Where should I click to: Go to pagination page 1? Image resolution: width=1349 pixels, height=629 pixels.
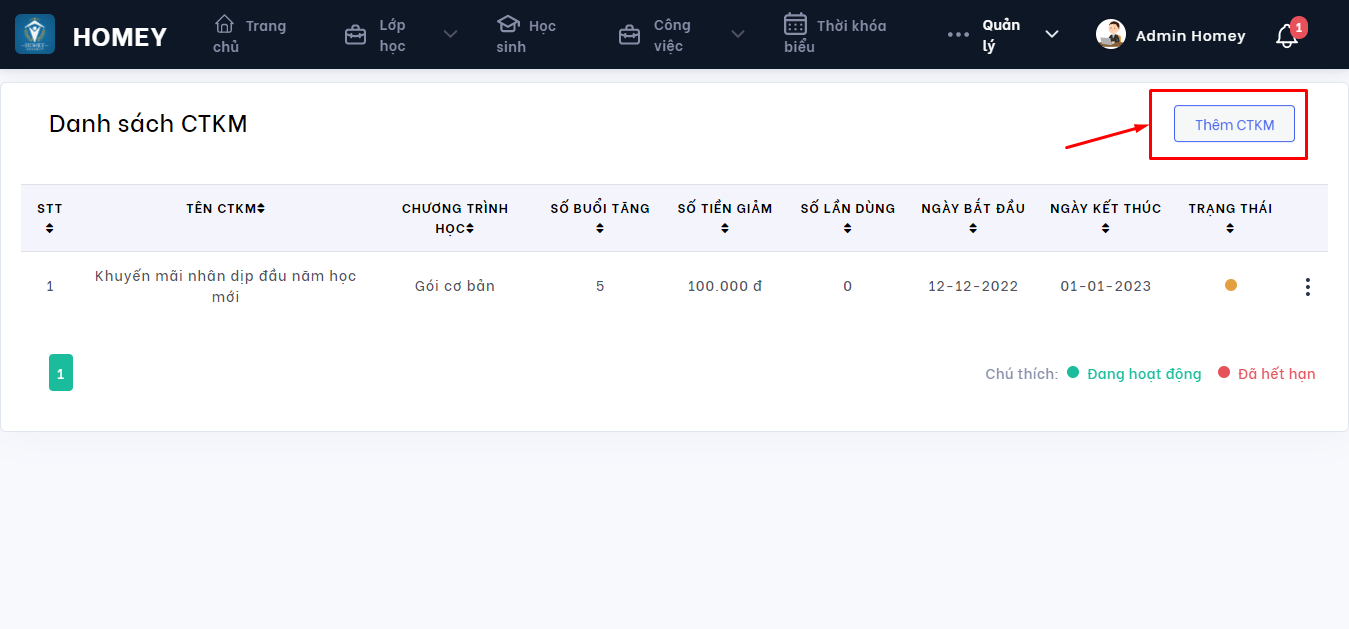61,373
